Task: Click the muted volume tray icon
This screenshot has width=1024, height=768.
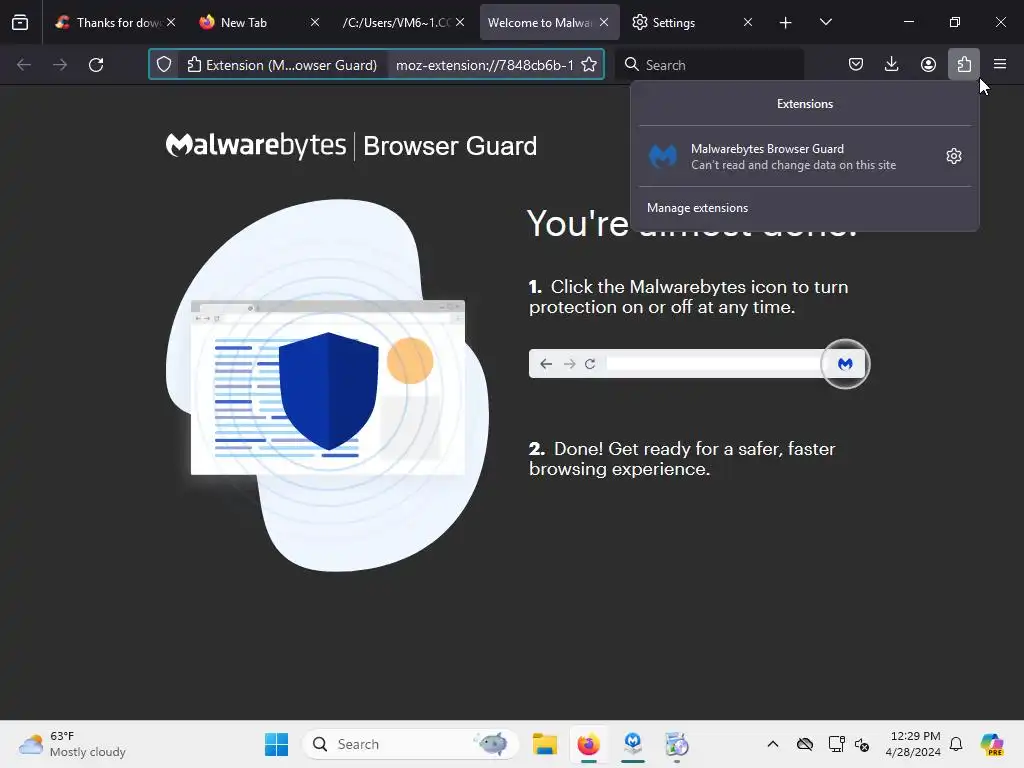Action: (x=862, y=744)
